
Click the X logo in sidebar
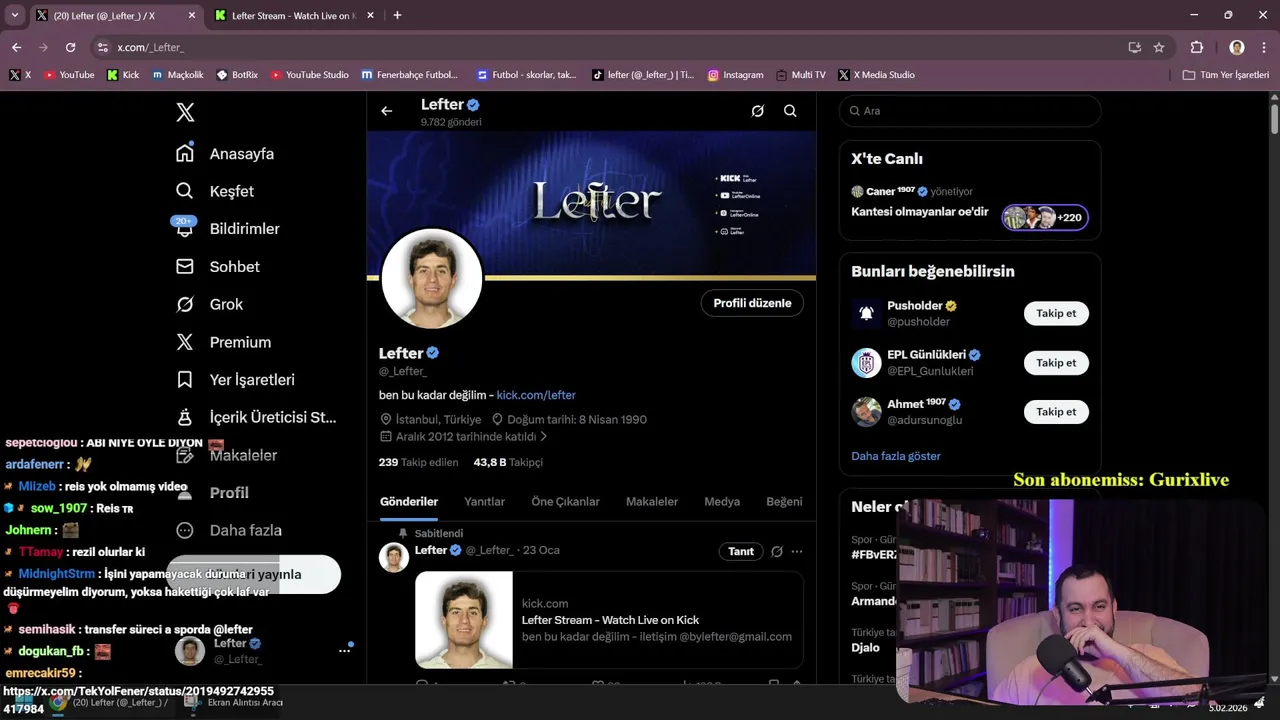(x=185, y=112)
